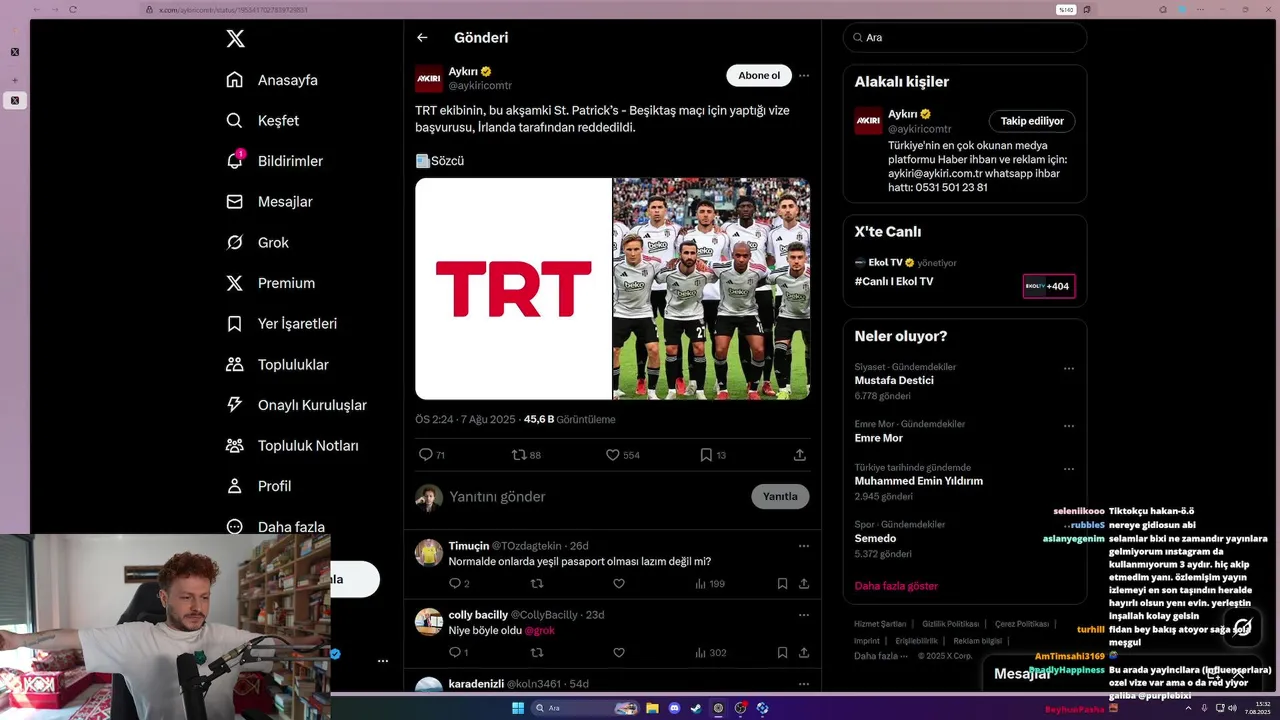Viewport: 1280px width, 720px height.
Task: Open Hizmet Şartları footer link
Action: click(880, 624)
